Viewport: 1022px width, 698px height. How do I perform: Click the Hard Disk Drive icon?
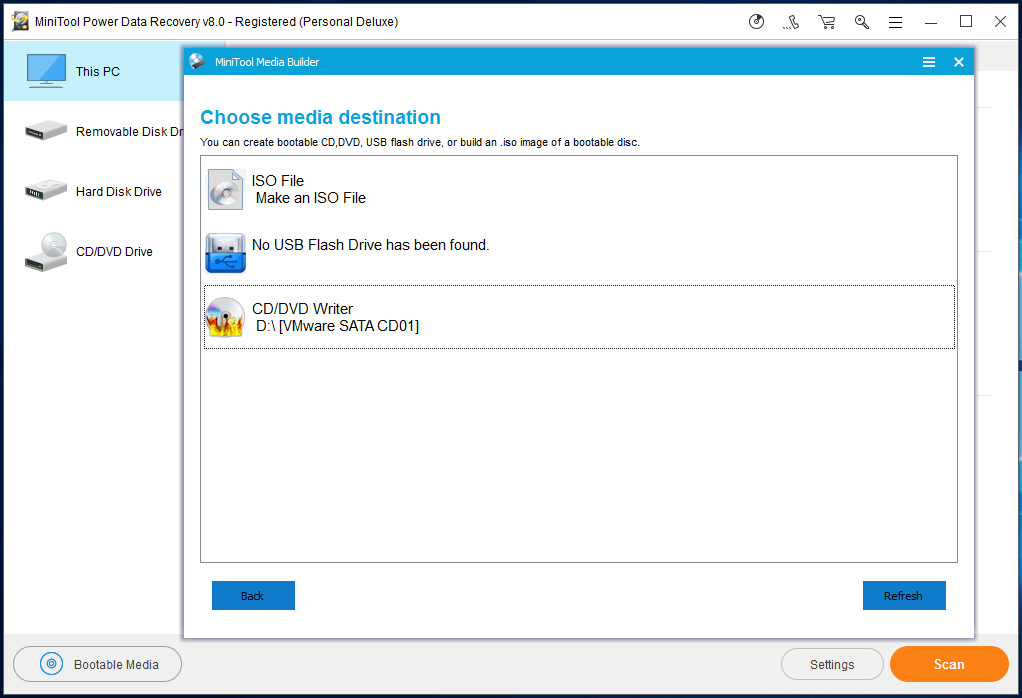point(46,190)
